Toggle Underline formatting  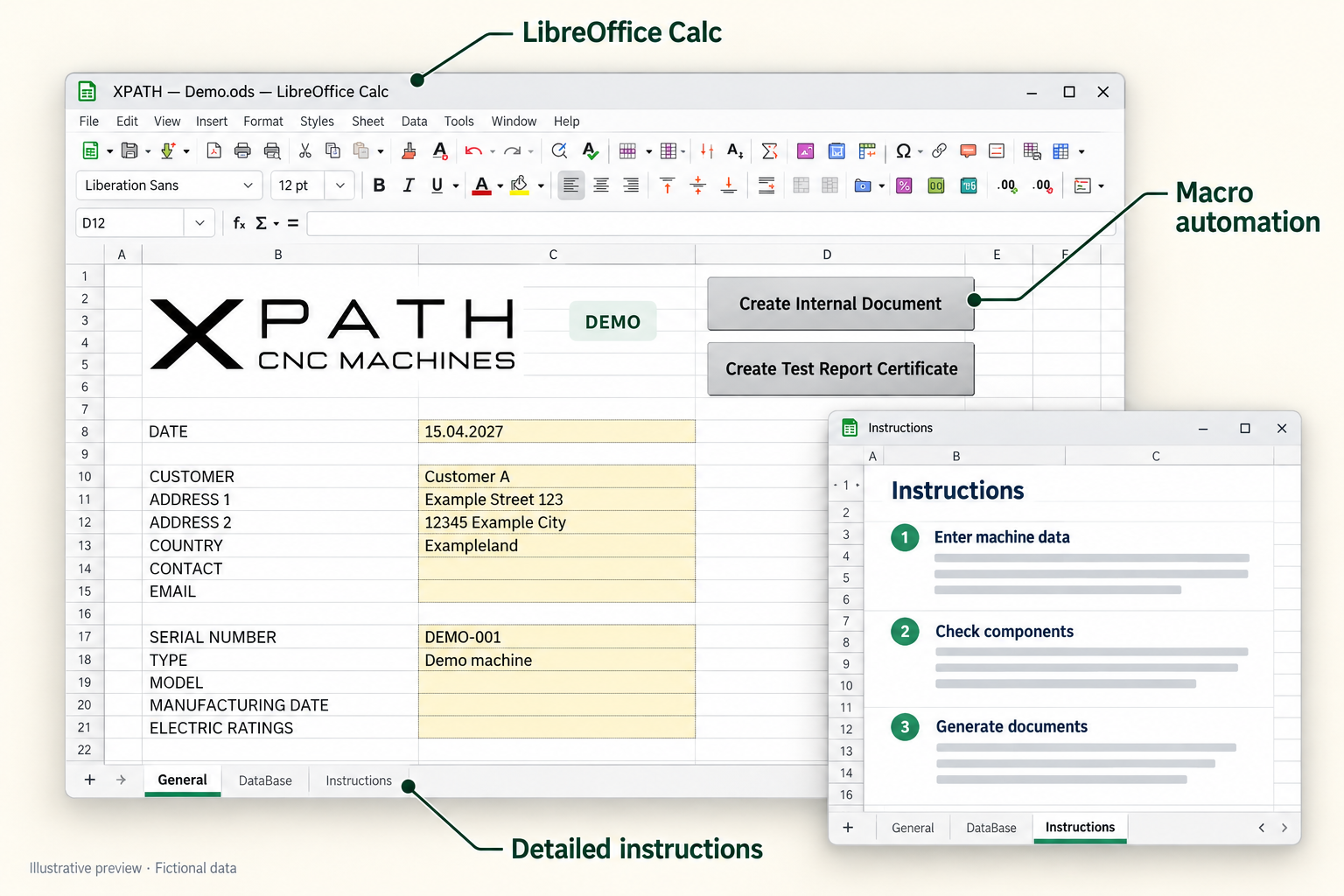click(x=437, y=185)
